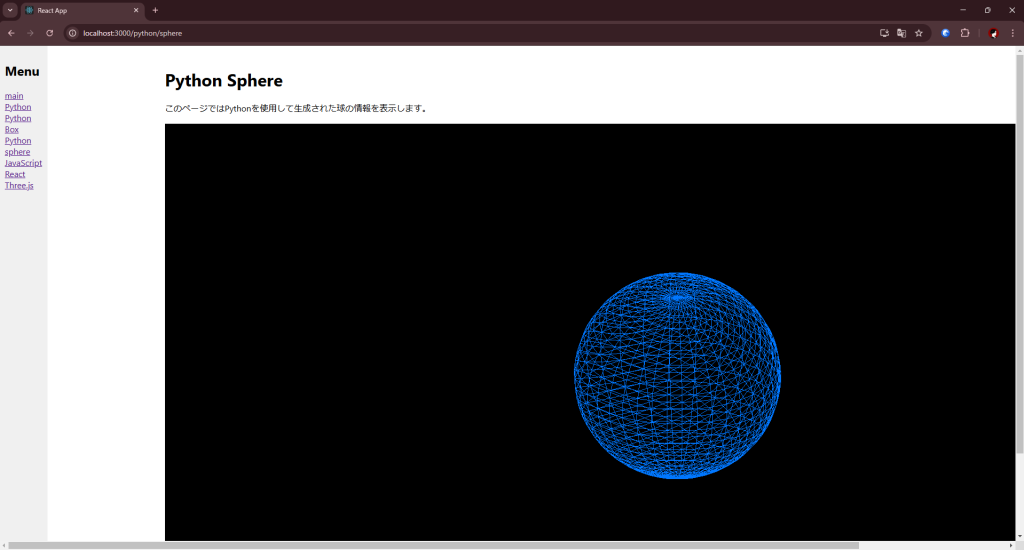Close the React App tab
Screen dimensions: 1024x550
[136, 10]
